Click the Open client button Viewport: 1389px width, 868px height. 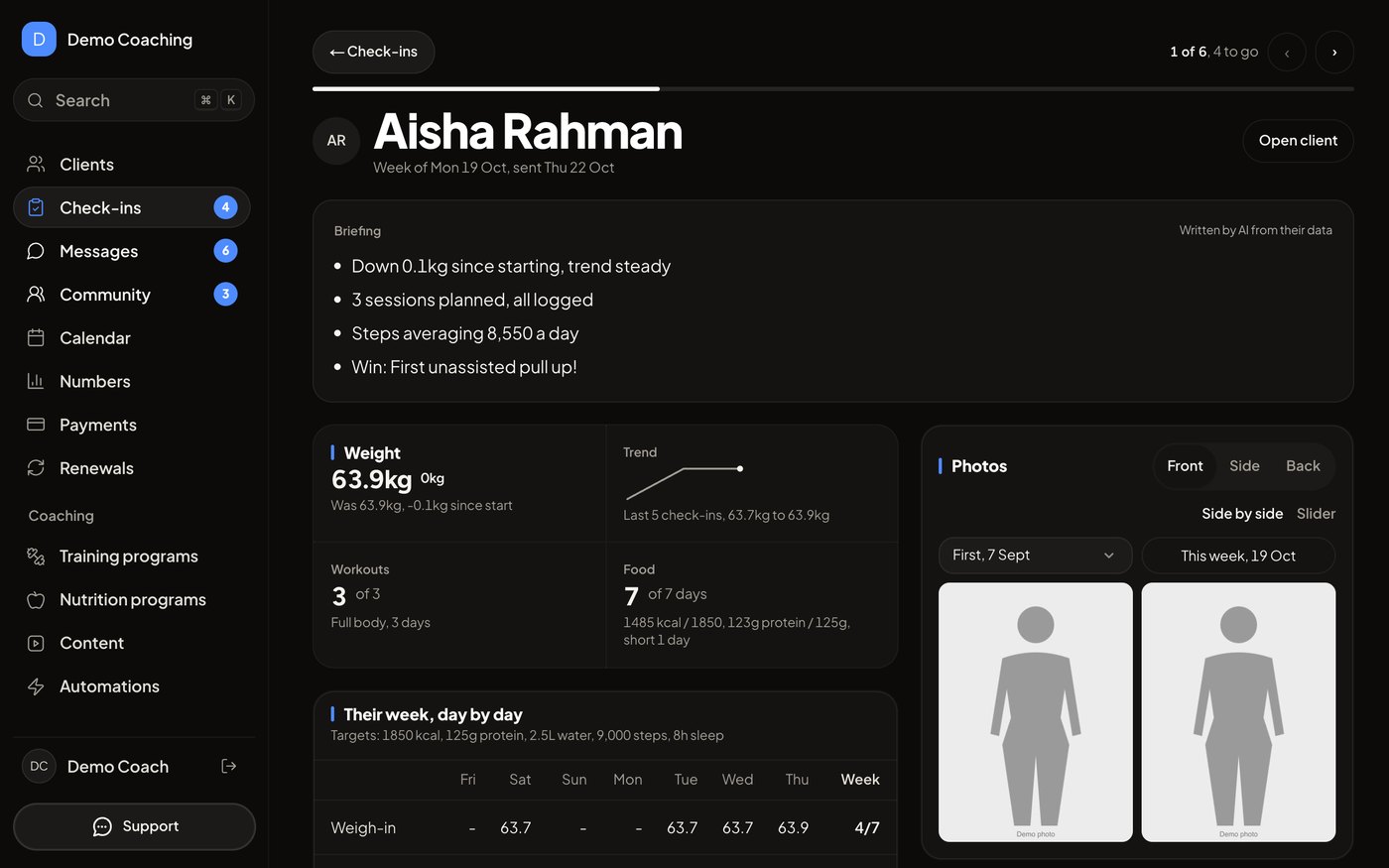[x=1298, y=141]
